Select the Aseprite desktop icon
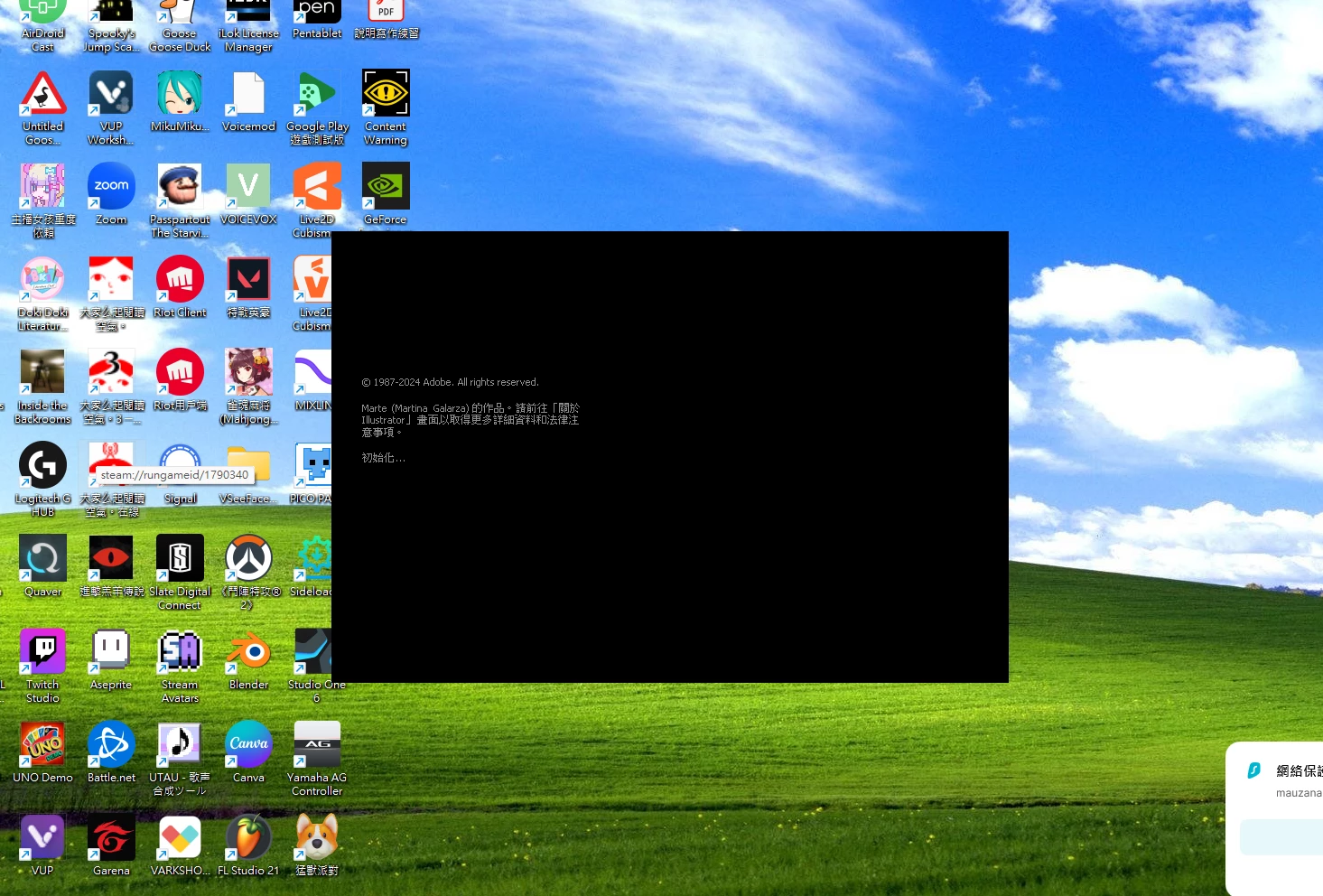Screen dimensions: 1323x896 111,659
